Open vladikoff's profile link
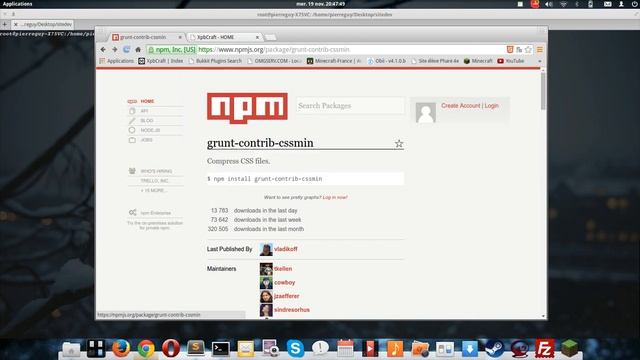 click(x=286, y=249)
